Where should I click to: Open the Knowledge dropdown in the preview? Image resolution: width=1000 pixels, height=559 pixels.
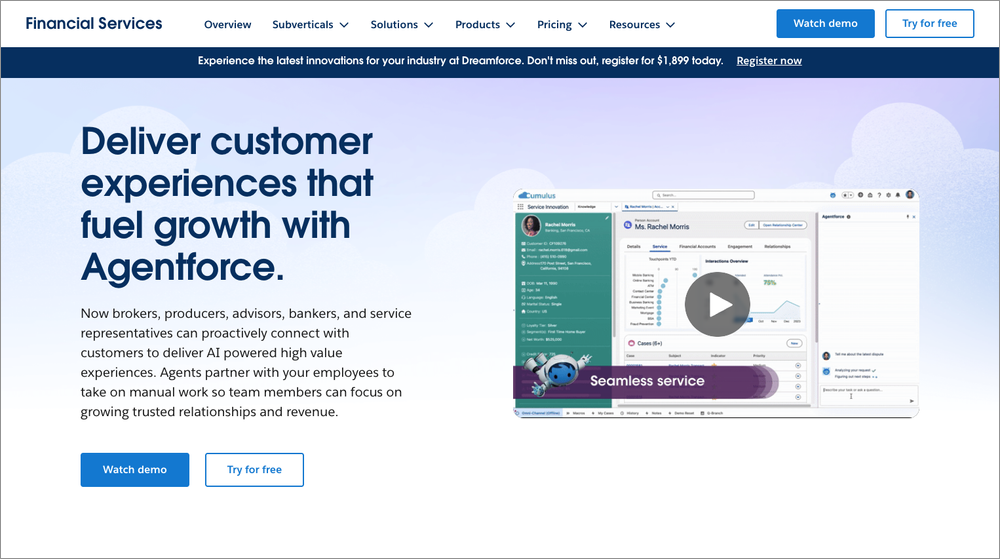coord(616,207)
